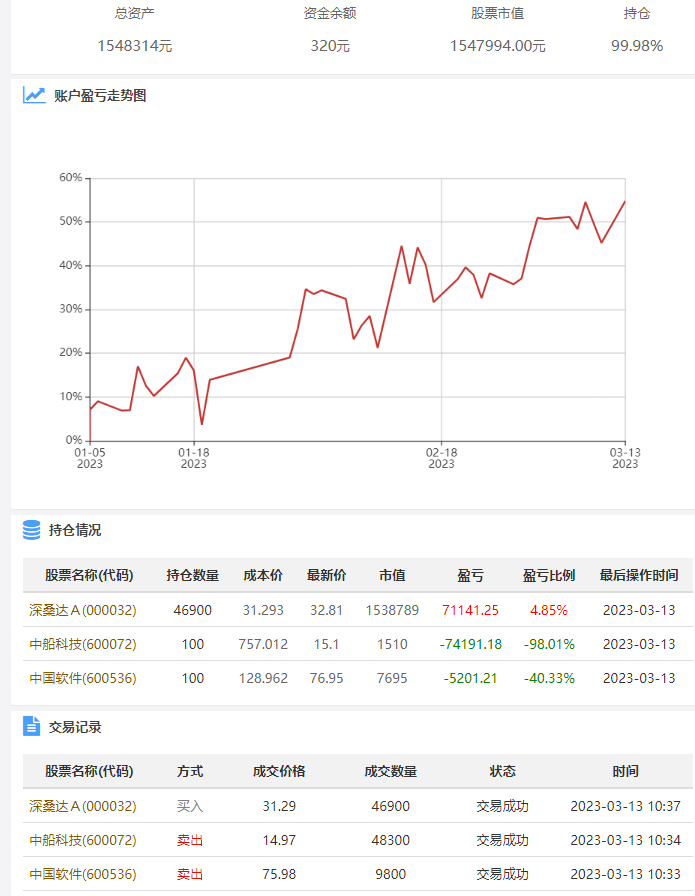Select the 账户盈亏走势图 section title
Image resolution: width=695 pixels, height=896 pixels.
click(100, 95)
